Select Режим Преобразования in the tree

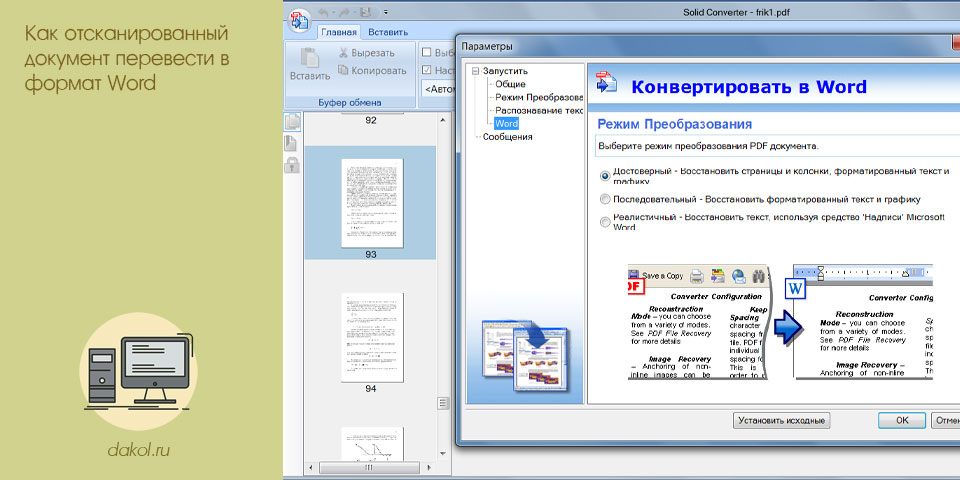click(x=539, y=97)
